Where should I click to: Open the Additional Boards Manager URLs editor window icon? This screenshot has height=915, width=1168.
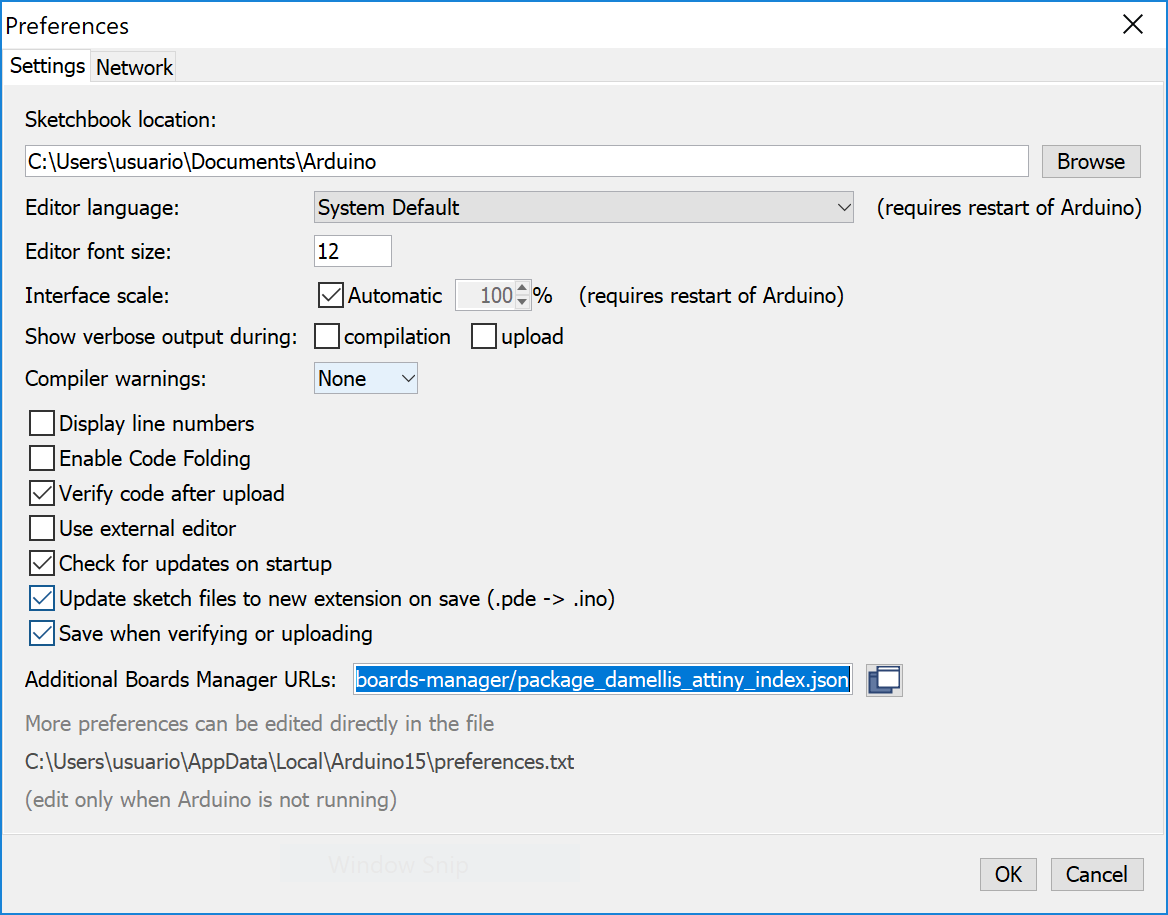[884, 681]
